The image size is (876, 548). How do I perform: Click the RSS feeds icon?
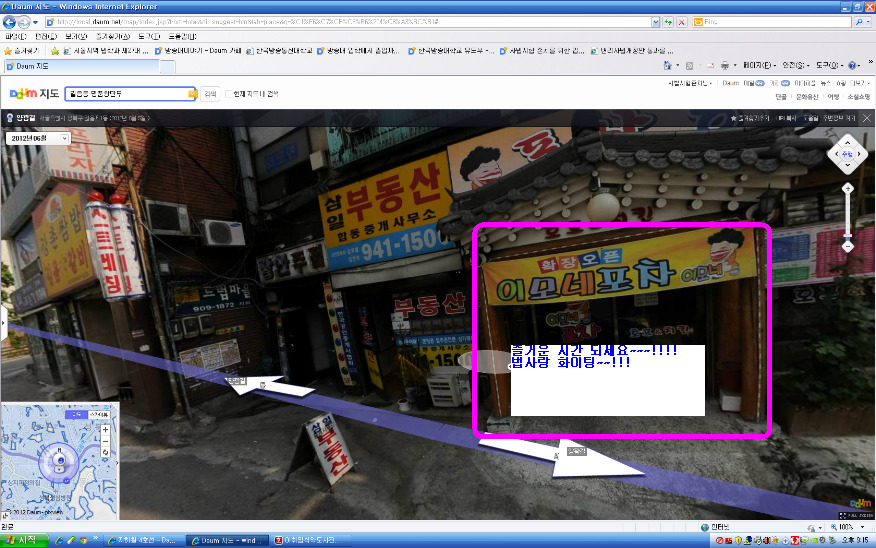(689, 66)
